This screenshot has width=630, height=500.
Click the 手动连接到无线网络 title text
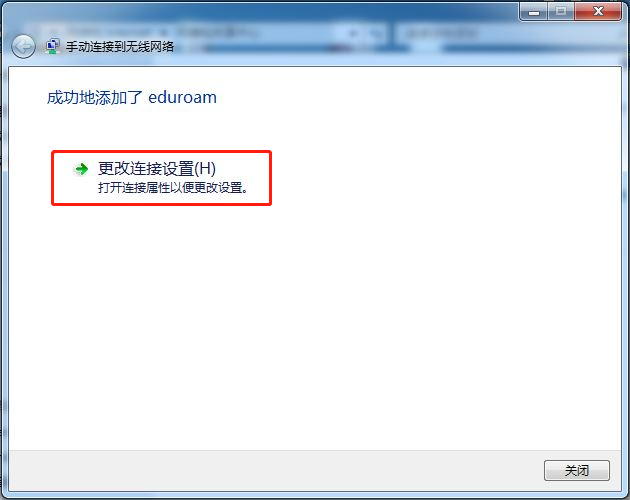click(120, 47)
